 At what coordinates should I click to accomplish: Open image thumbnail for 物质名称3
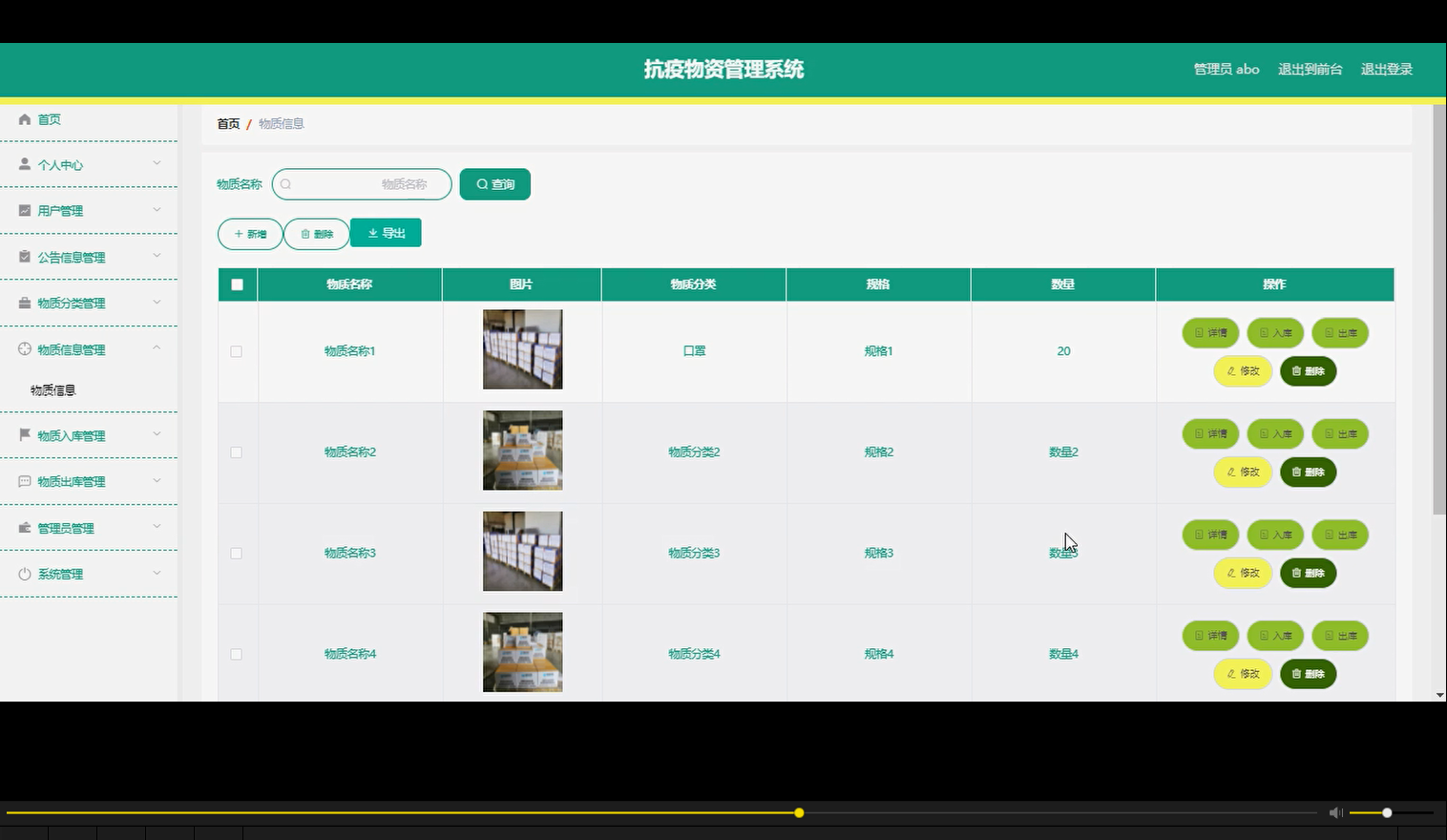pyautogui.click(x=522, y=552)
